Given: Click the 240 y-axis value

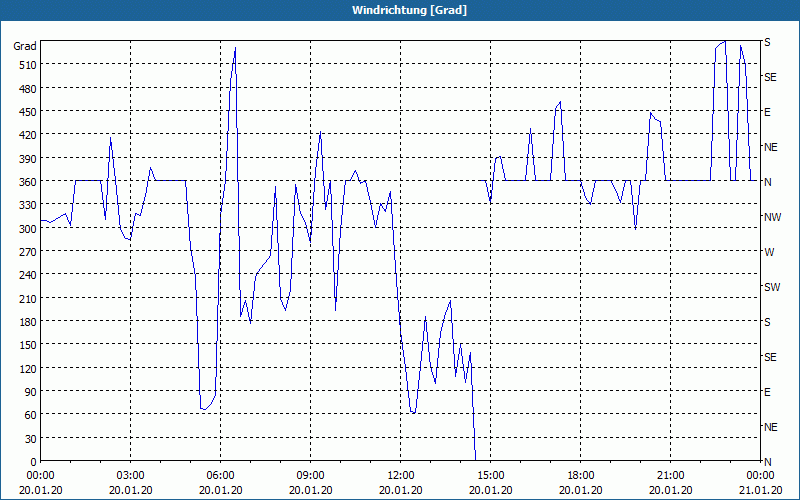Looking at the screenshot, I should pyautogui.click(x=28, y=276).
